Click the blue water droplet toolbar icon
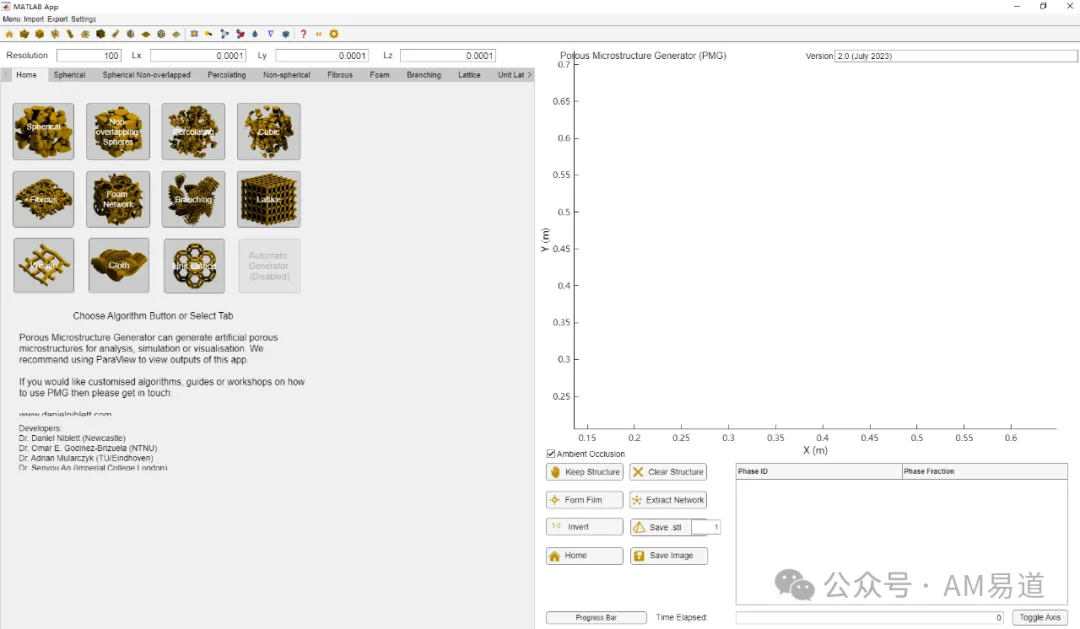1080x629 pixels. 255,34
